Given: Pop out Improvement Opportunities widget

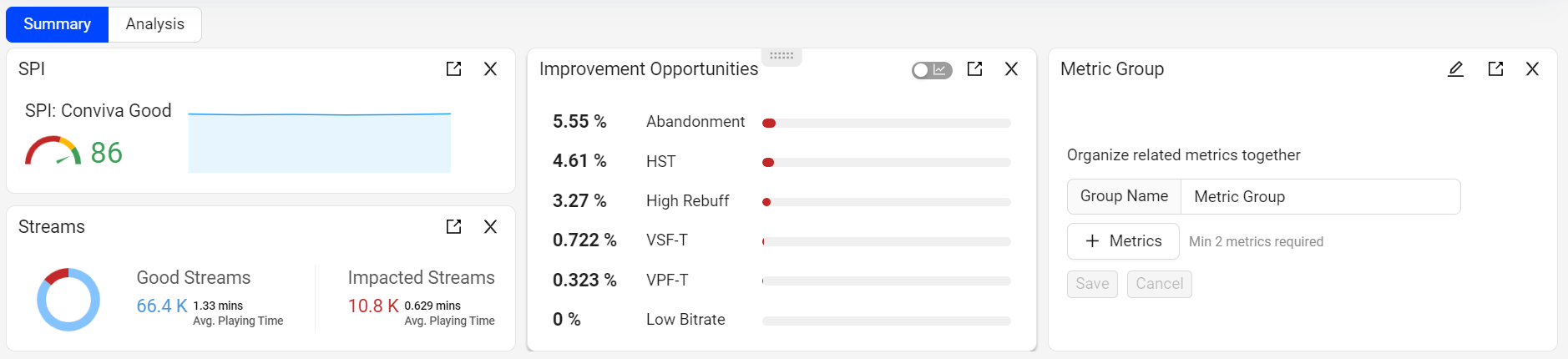Looking at the screenshot, I should [x=974, y=69].
